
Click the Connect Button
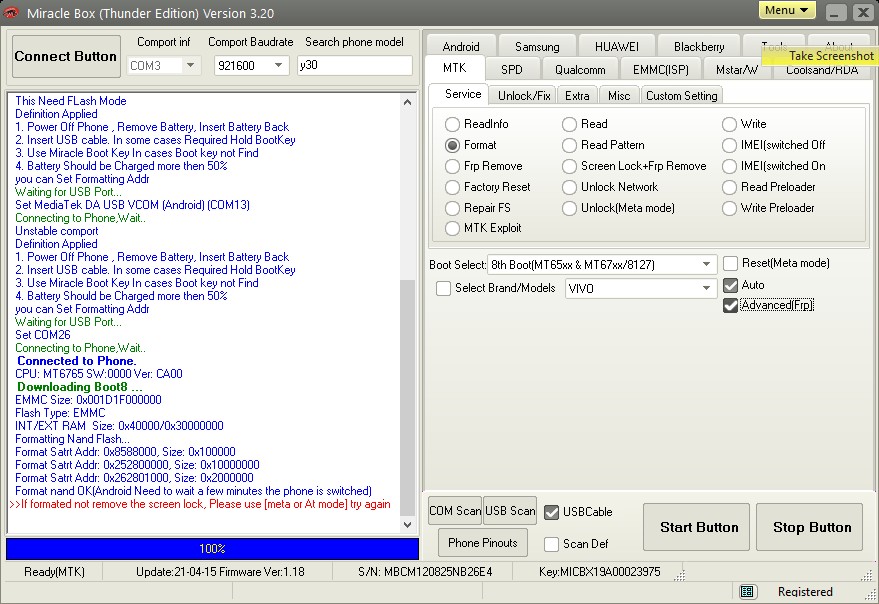tap(66, 57)
